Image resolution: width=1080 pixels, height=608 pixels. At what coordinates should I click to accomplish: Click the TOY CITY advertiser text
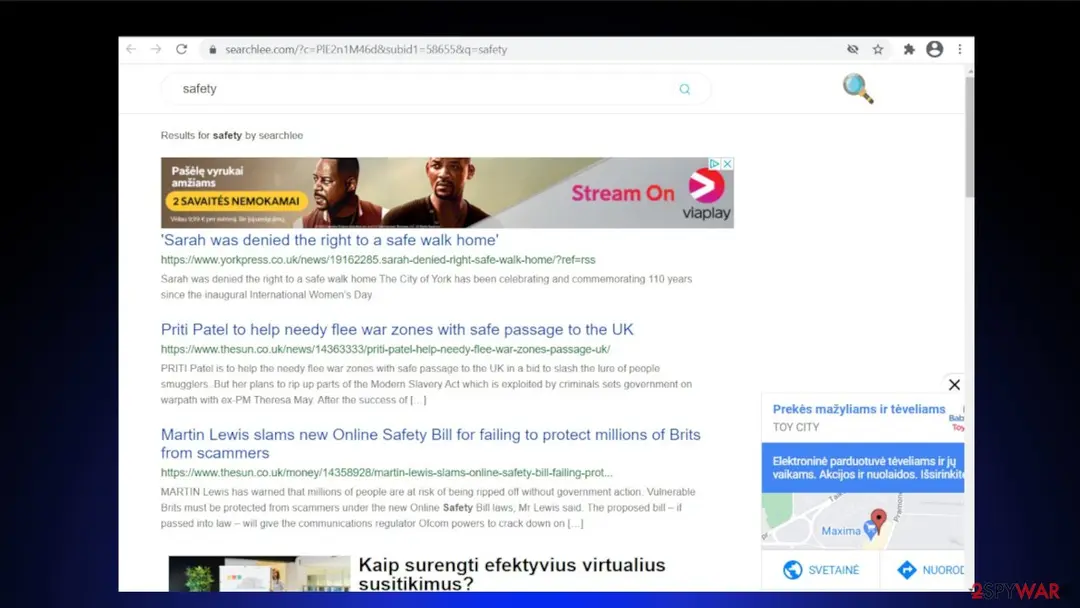click(796, 427)
